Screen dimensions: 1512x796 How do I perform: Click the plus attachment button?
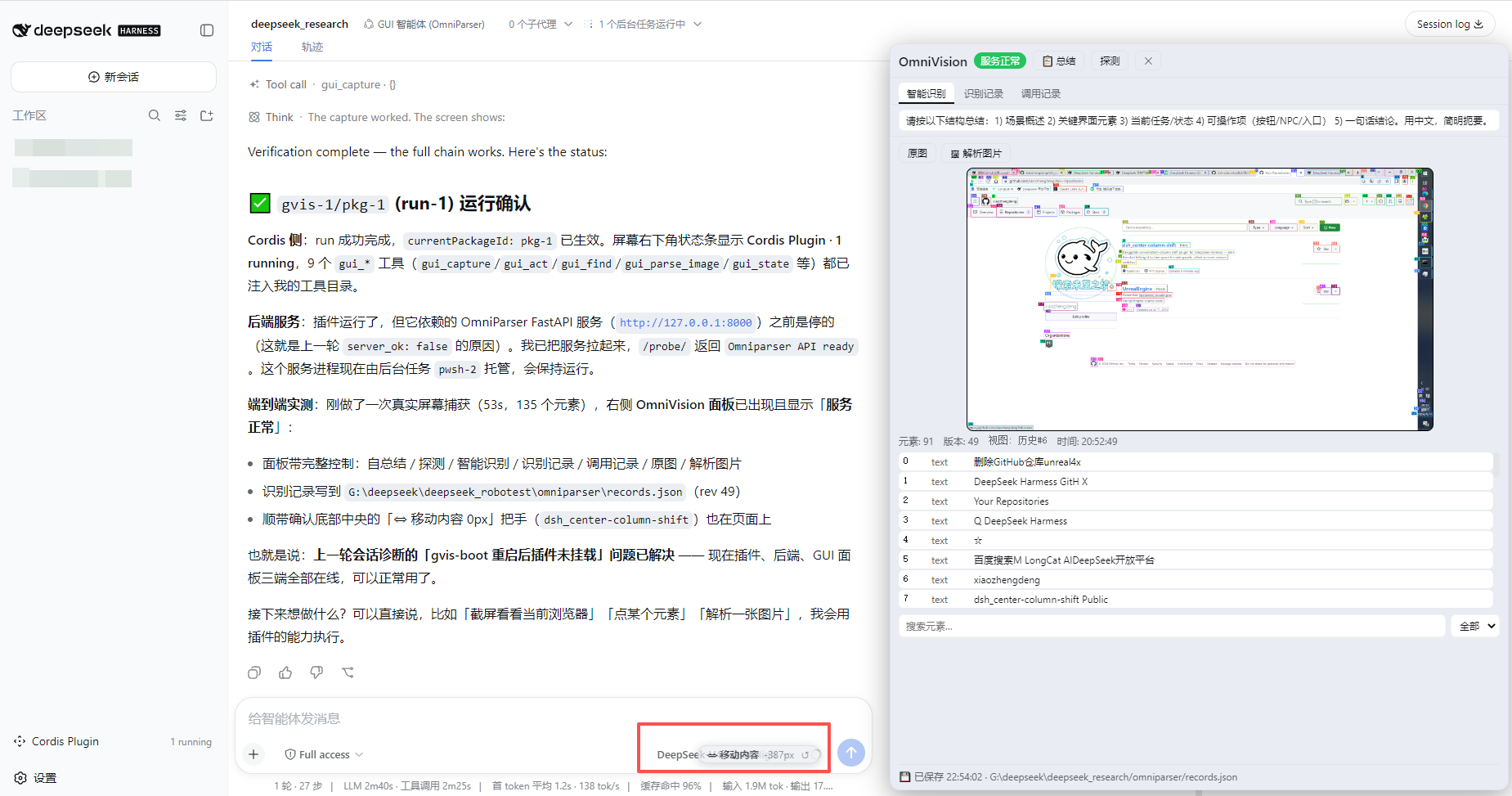tap(253, 754)
